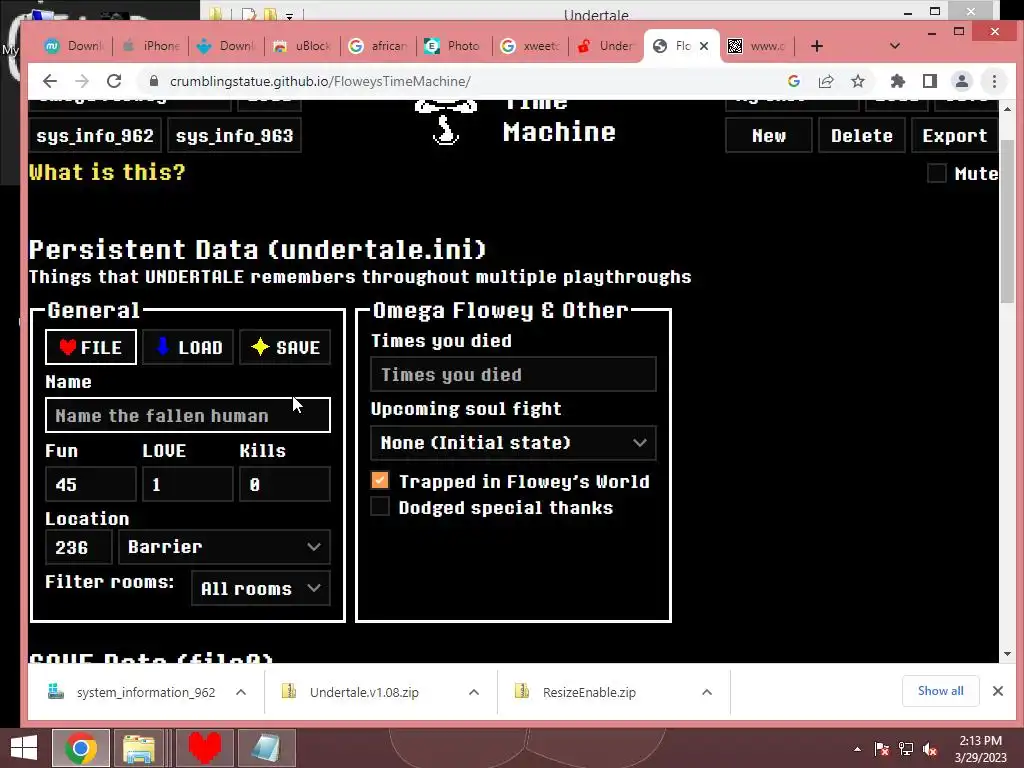The height and width of the screenshot is (768, 1024).
Task: Click the Times you died input field
Action: (513, 374)
